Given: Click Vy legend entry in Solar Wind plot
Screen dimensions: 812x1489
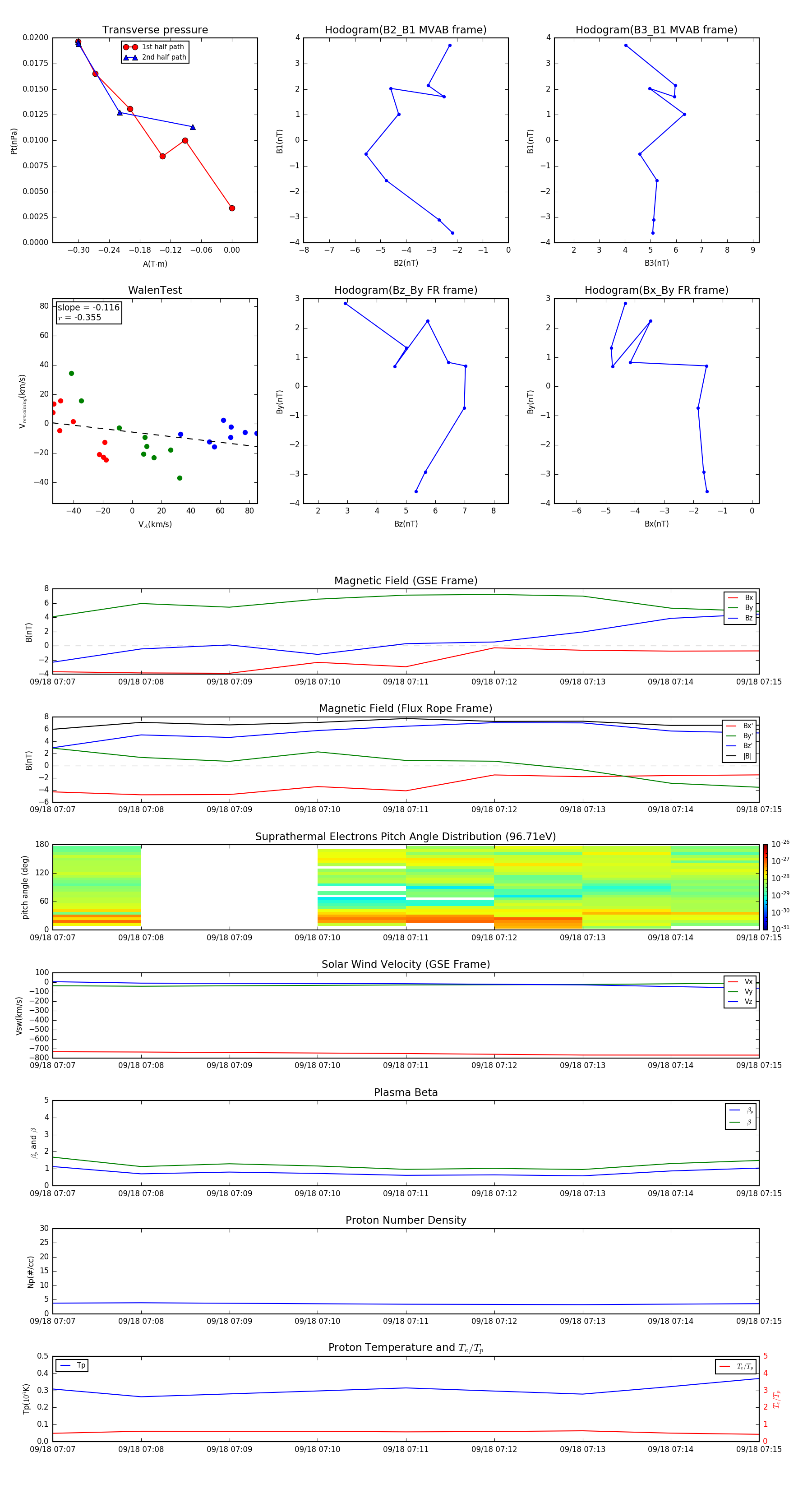Looking at the screenshot, I should (740, 991).
